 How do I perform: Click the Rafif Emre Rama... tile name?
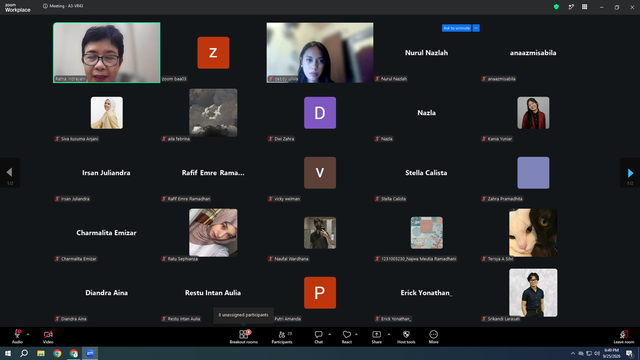coord(213,173)
